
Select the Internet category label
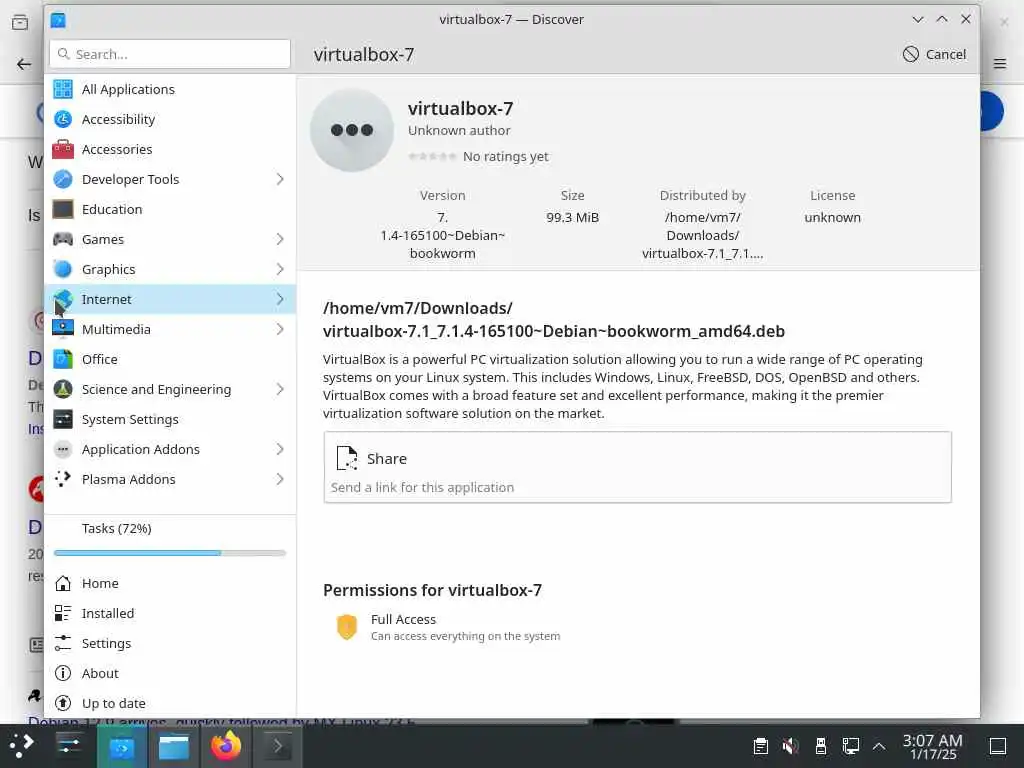pos(106,299)
